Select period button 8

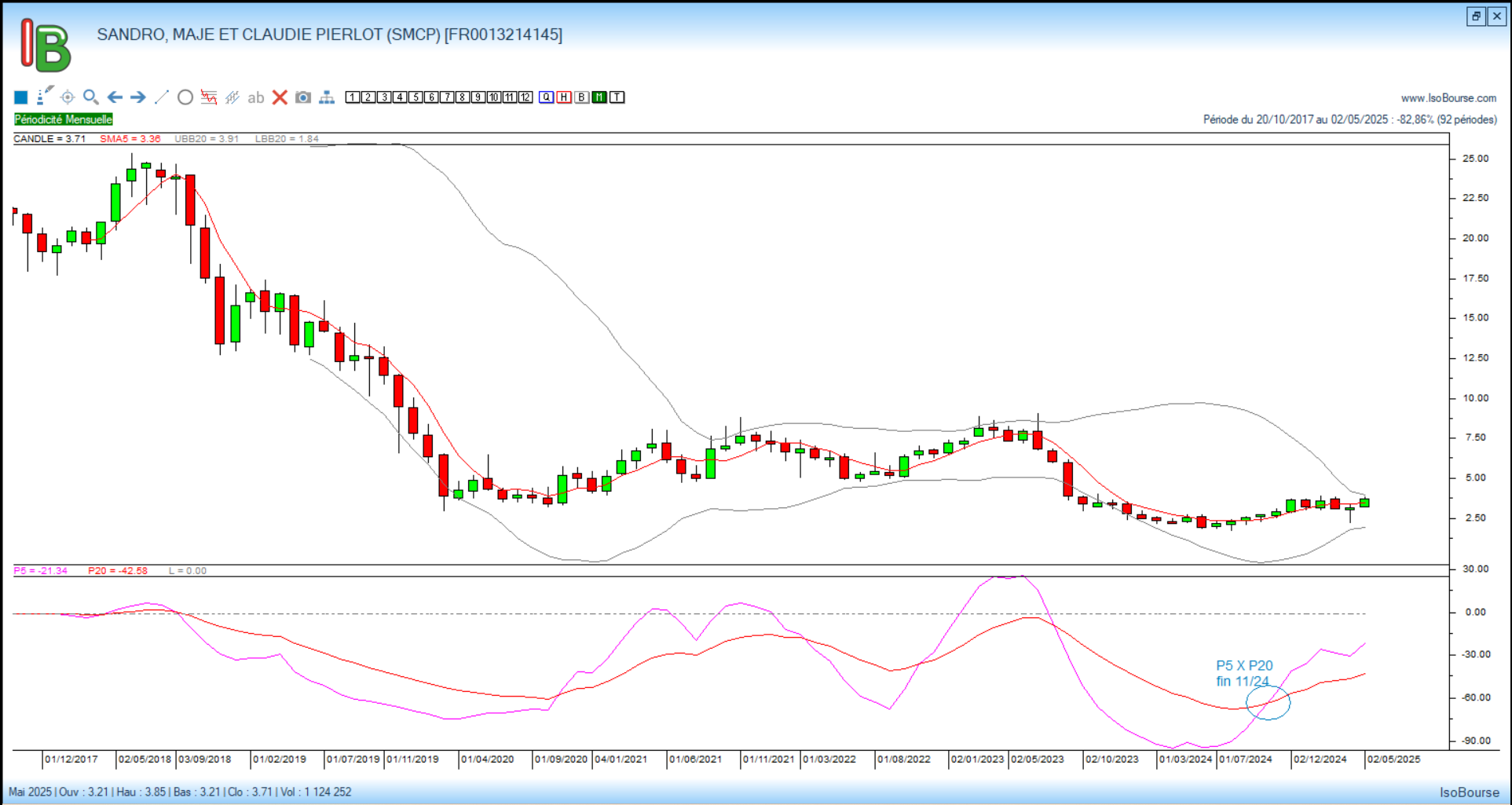point(463,97)
